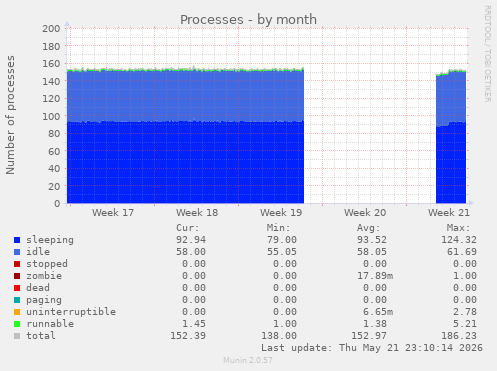Click the 'Min:' column header
Screen dimensions: 497x371
click(x=278, y=228)
